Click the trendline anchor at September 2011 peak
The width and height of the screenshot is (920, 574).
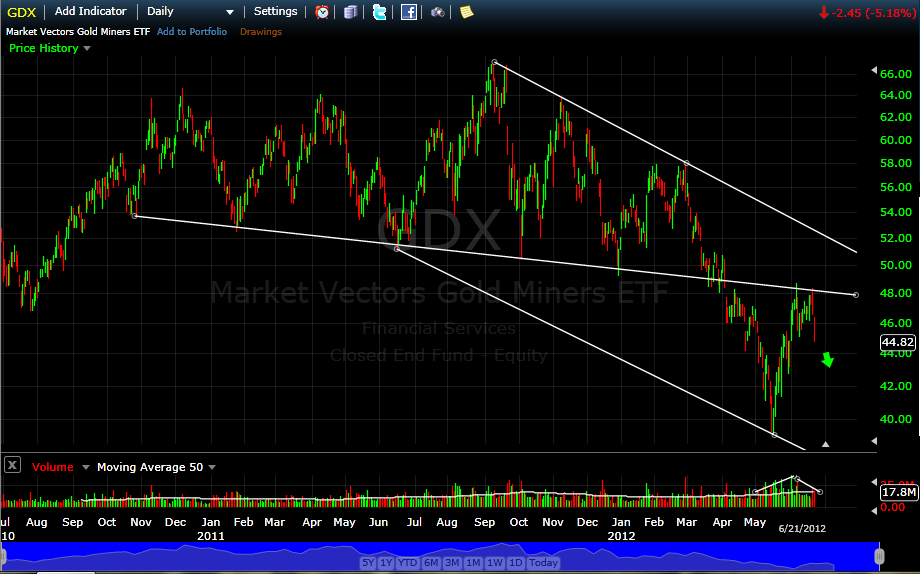(x=495, y=62)
